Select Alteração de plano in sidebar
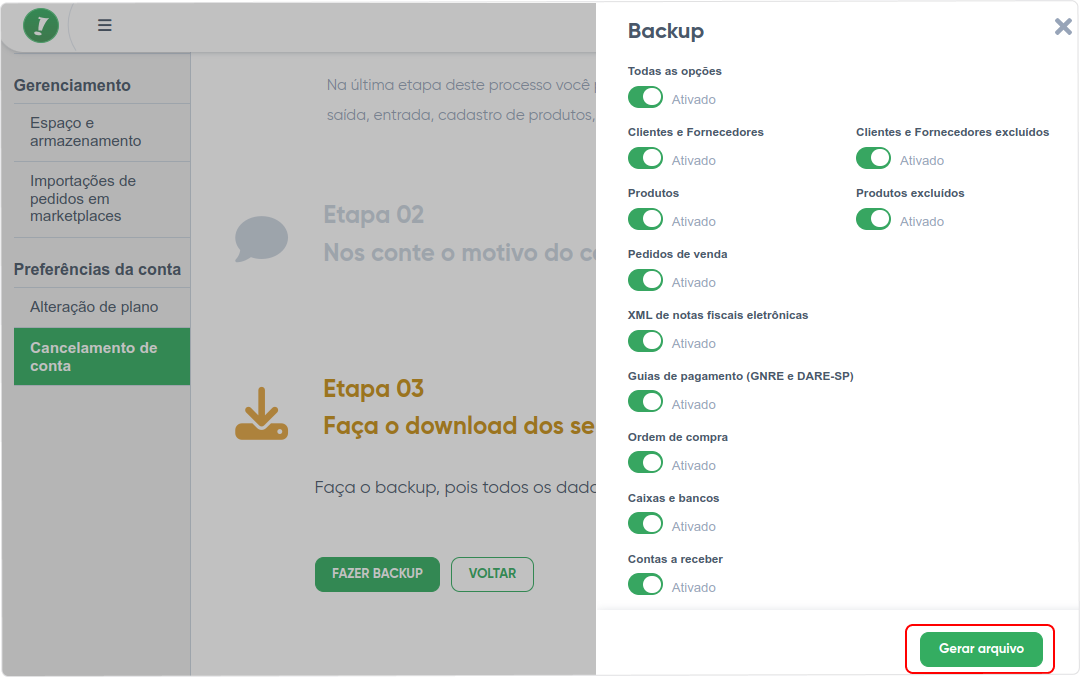 click(102, 307)
